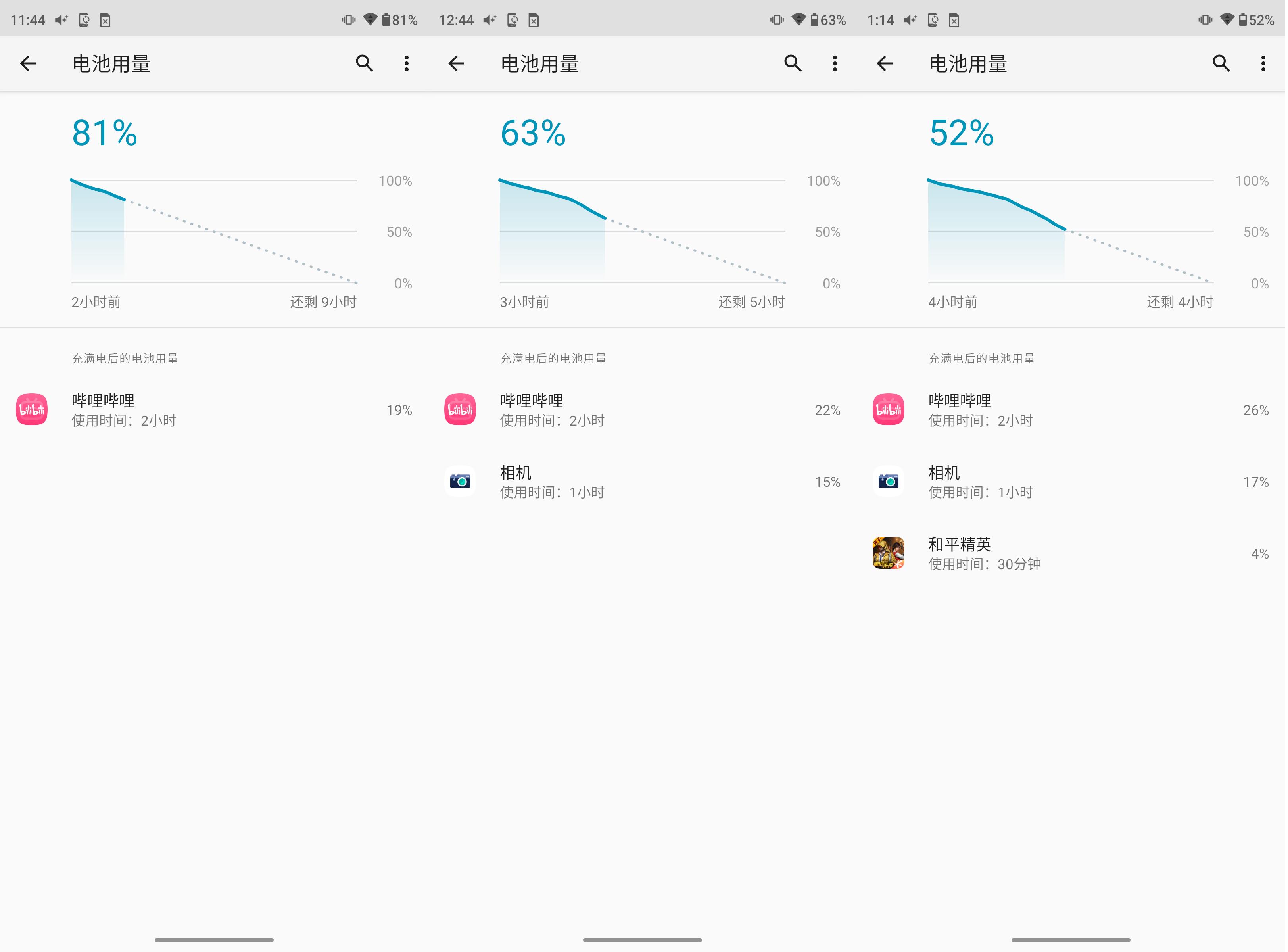Screen dimensions: 1288x952
Task: Open the overflow menu on rightmost screen
Action: [1263, 63]
